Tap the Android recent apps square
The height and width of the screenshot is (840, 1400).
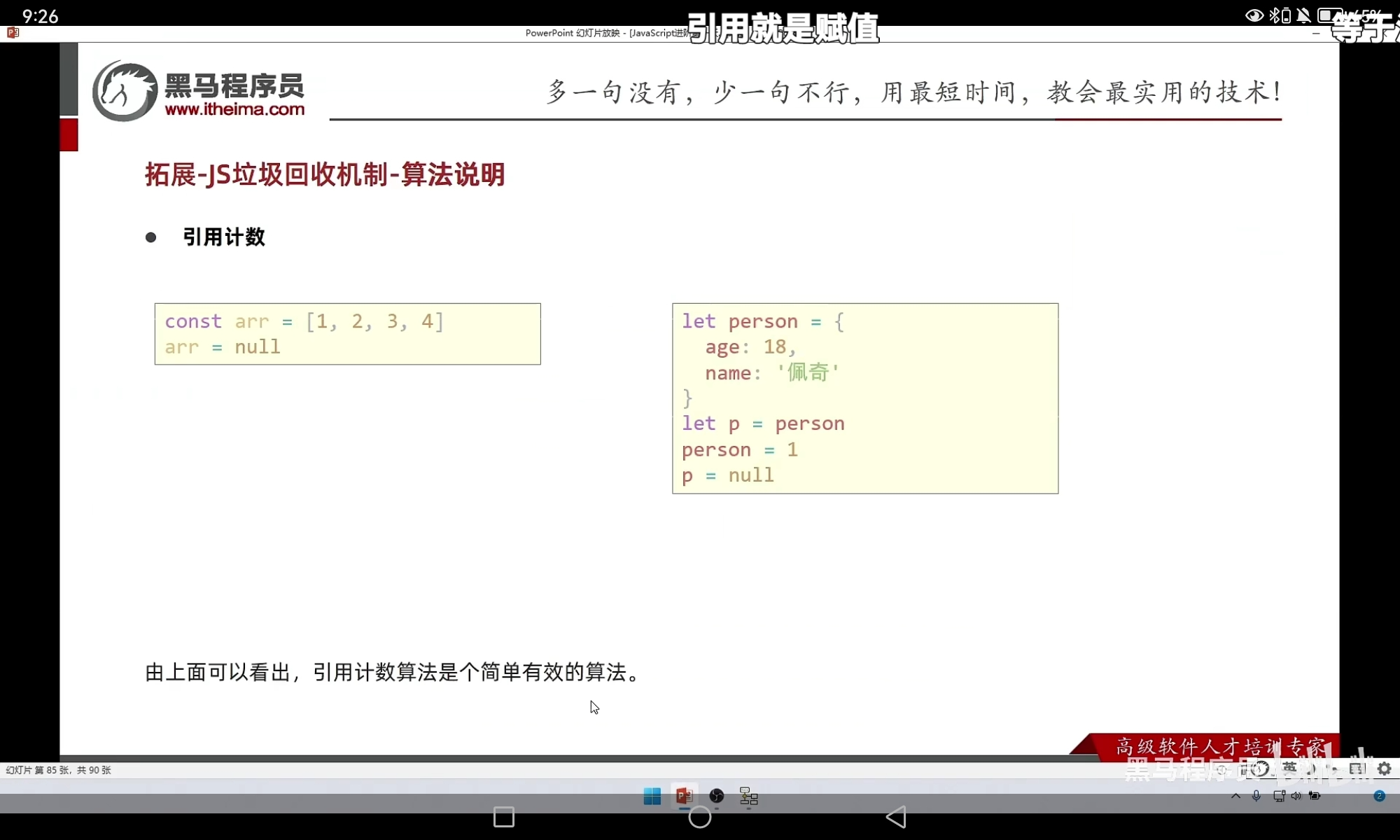click(503, 817)
